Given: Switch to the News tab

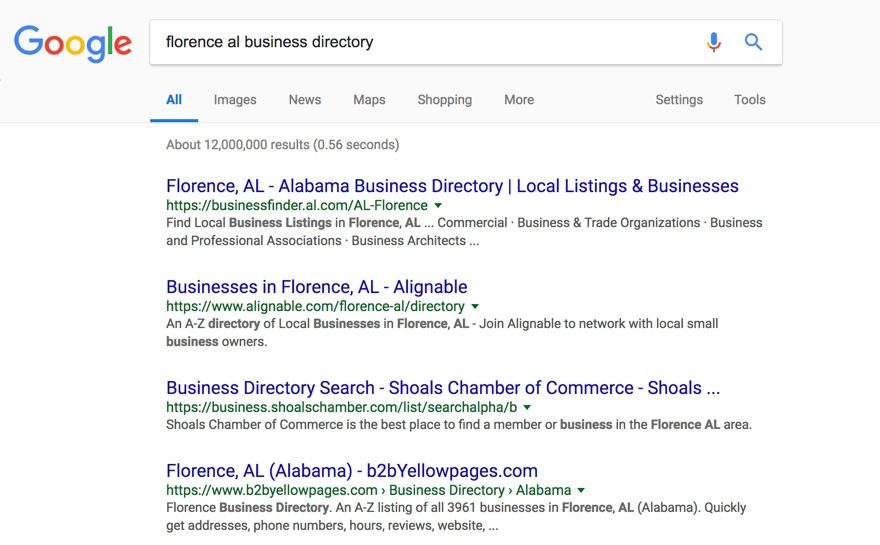Looking at the screenshot, I should coord(305,100).
